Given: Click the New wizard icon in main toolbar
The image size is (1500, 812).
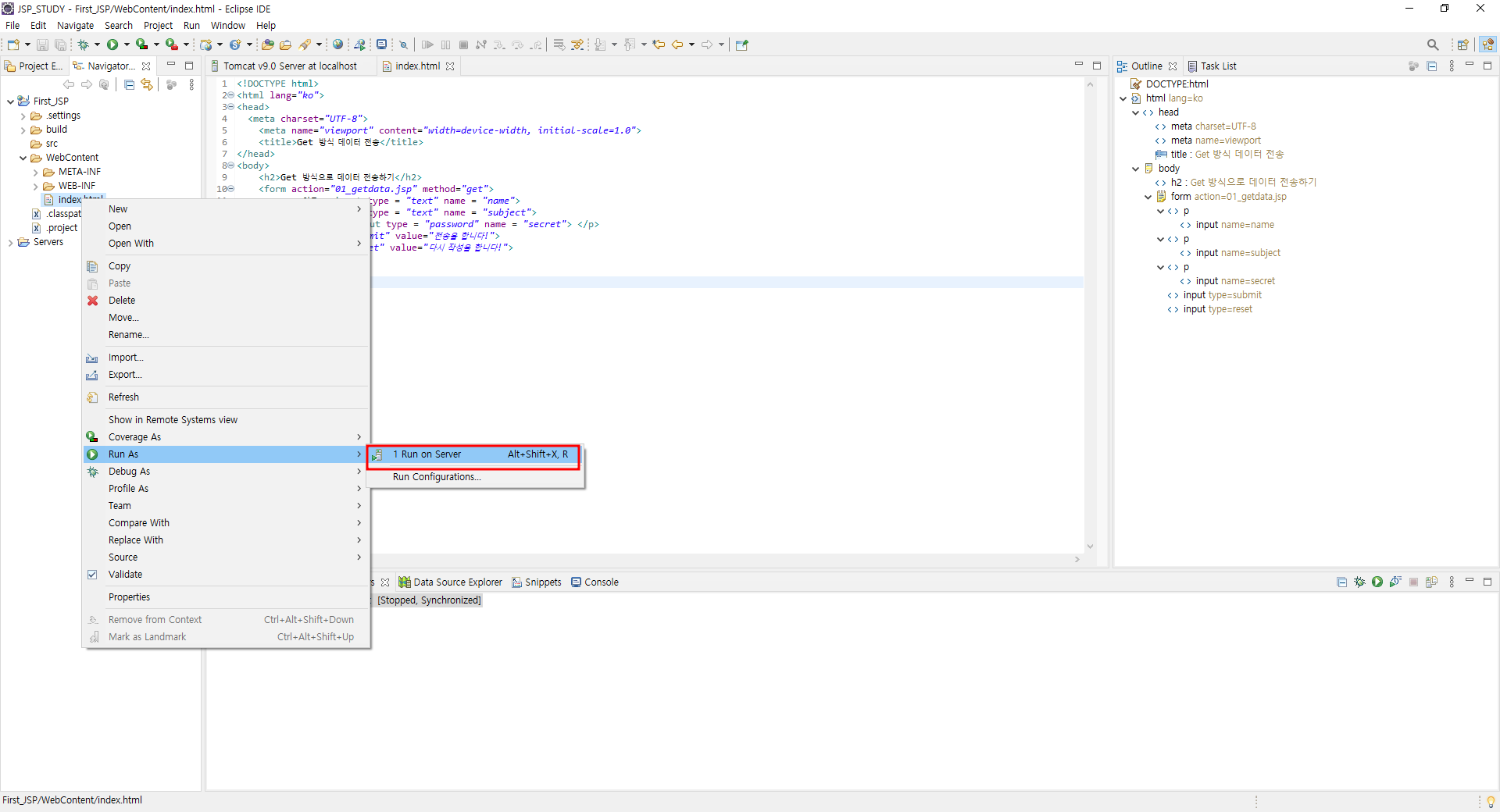Looking at the screenshot, I should (13, 45).
